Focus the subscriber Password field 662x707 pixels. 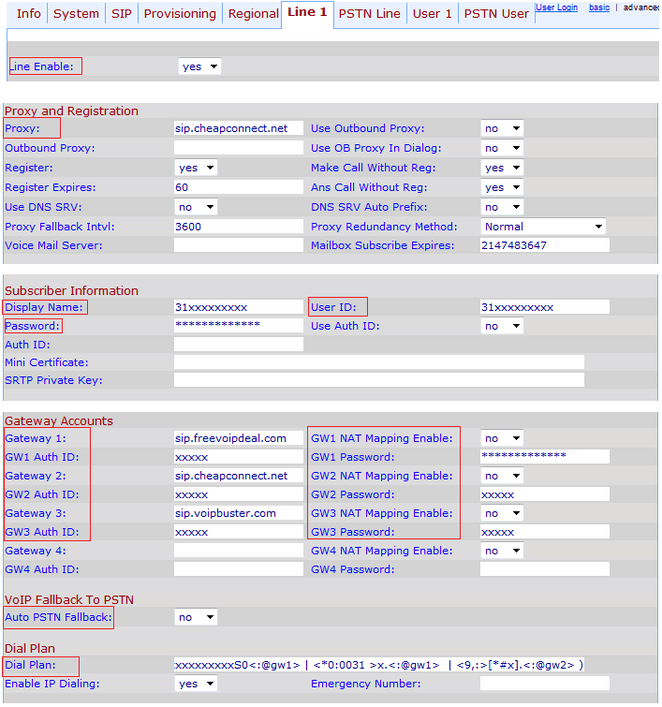click(x=239, y=326)
